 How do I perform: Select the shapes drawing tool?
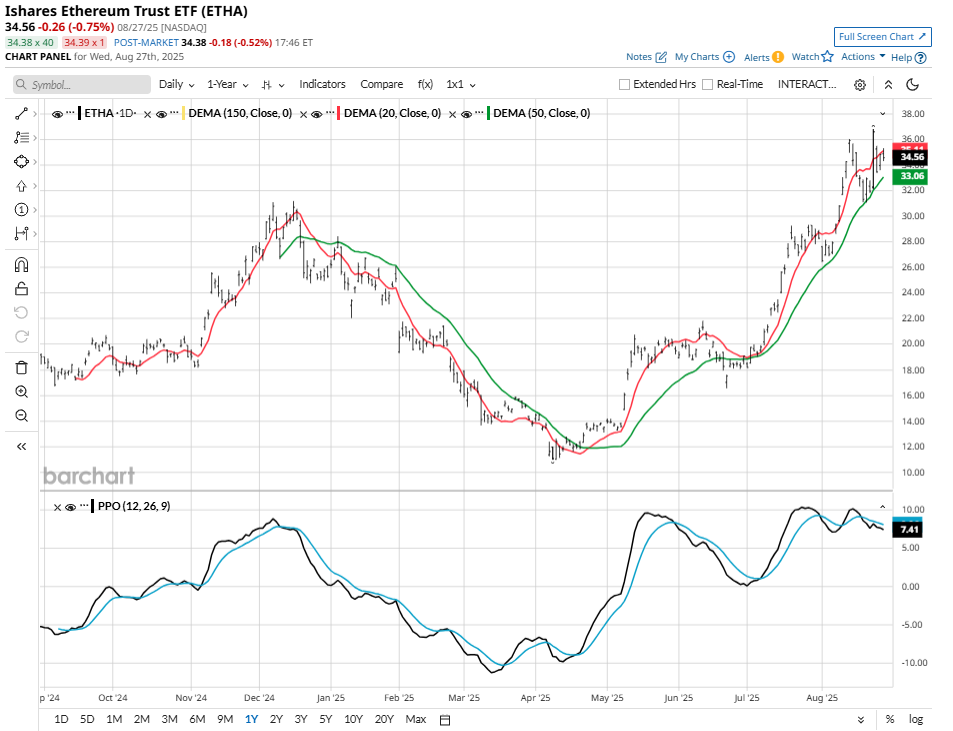[21, 162]
